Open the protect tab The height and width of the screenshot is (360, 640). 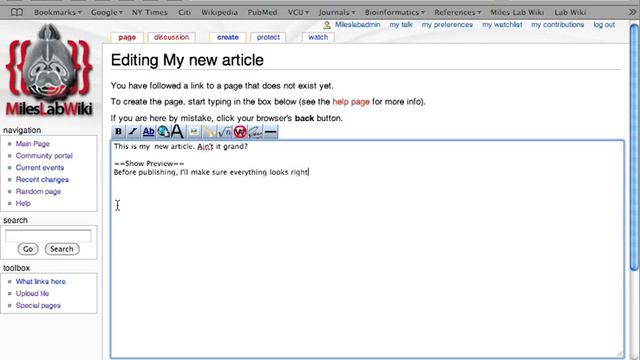click(x=268, y=37)
